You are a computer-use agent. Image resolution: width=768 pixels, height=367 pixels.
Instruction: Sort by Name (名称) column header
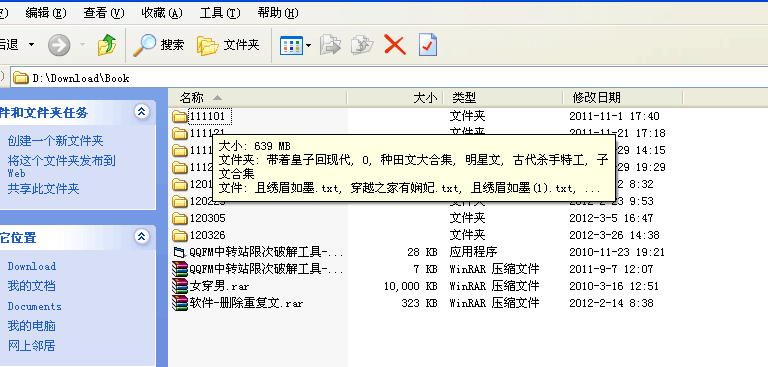coord(257,98)
